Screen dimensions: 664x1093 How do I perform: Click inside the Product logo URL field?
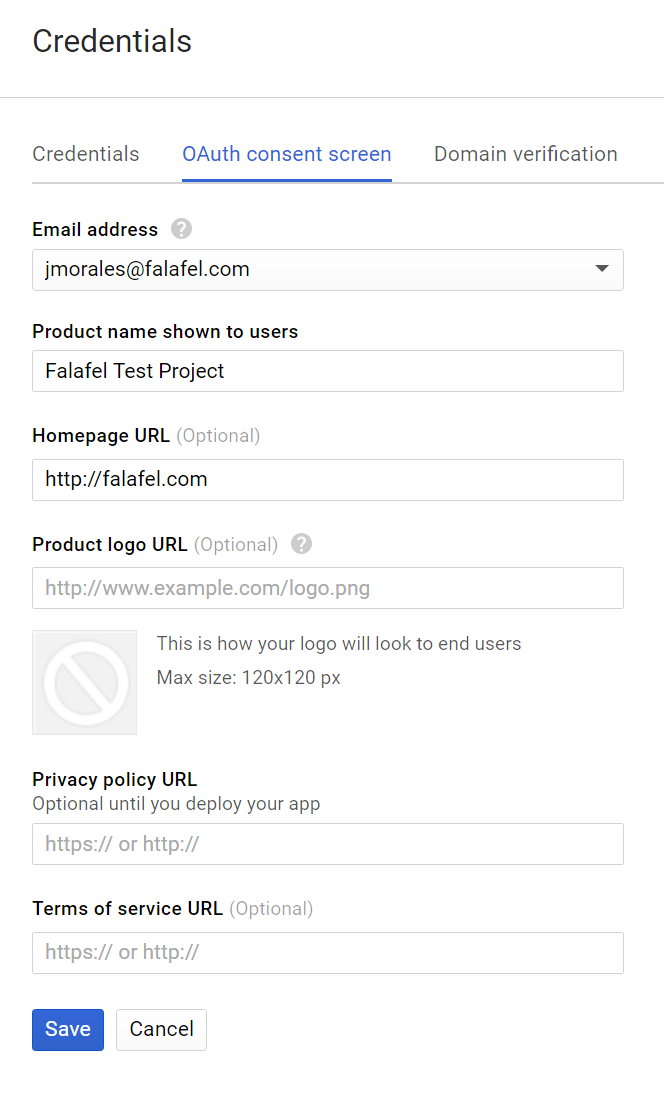point(327,588)
